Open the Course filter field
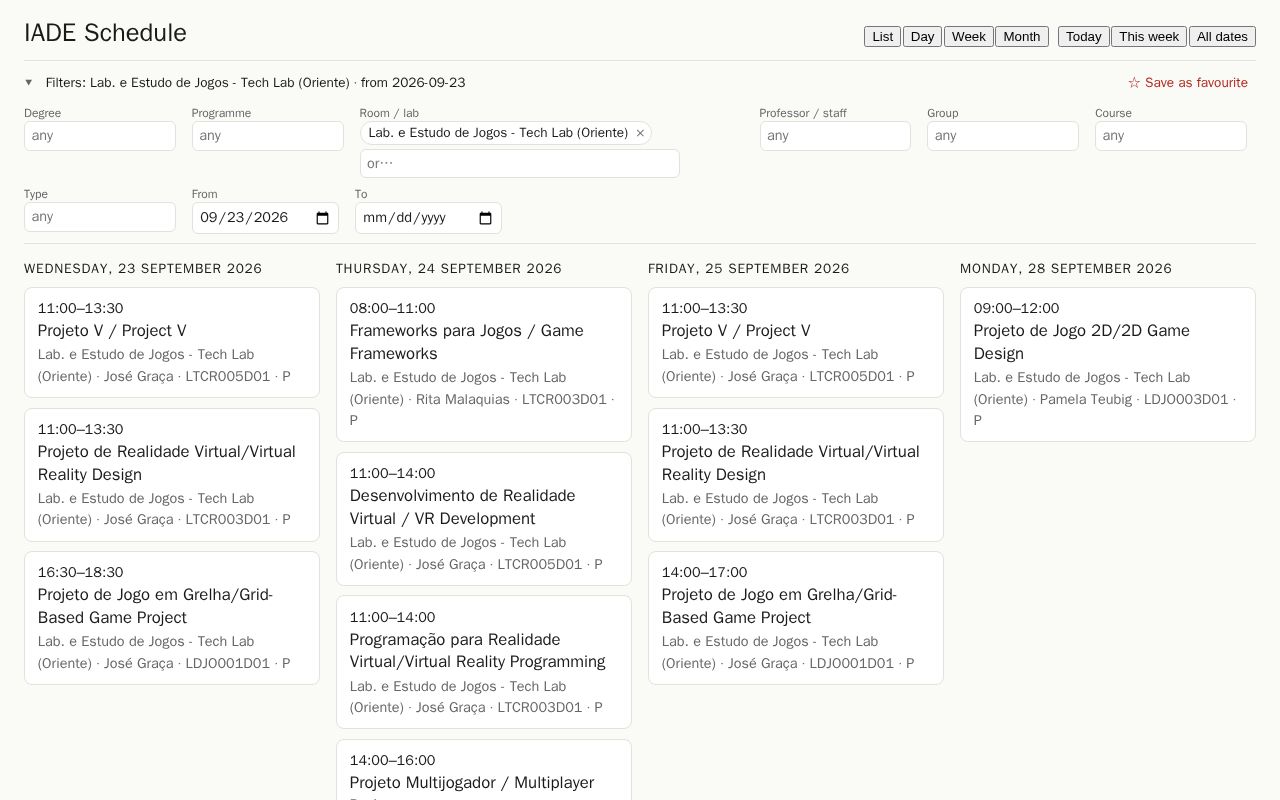 (1171, 136)
